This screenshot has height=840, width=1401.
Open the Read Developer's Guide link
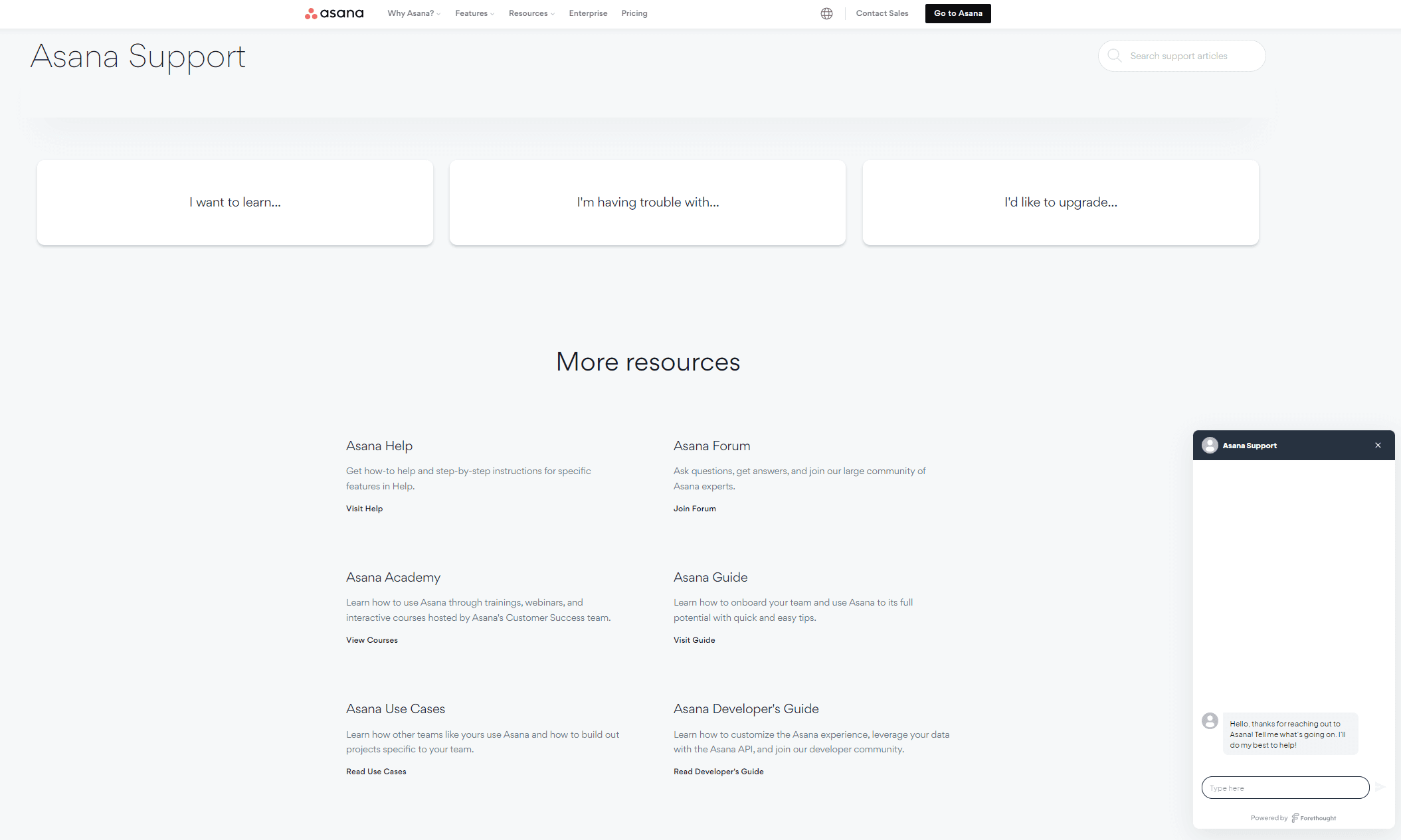(x=719, y=772)
